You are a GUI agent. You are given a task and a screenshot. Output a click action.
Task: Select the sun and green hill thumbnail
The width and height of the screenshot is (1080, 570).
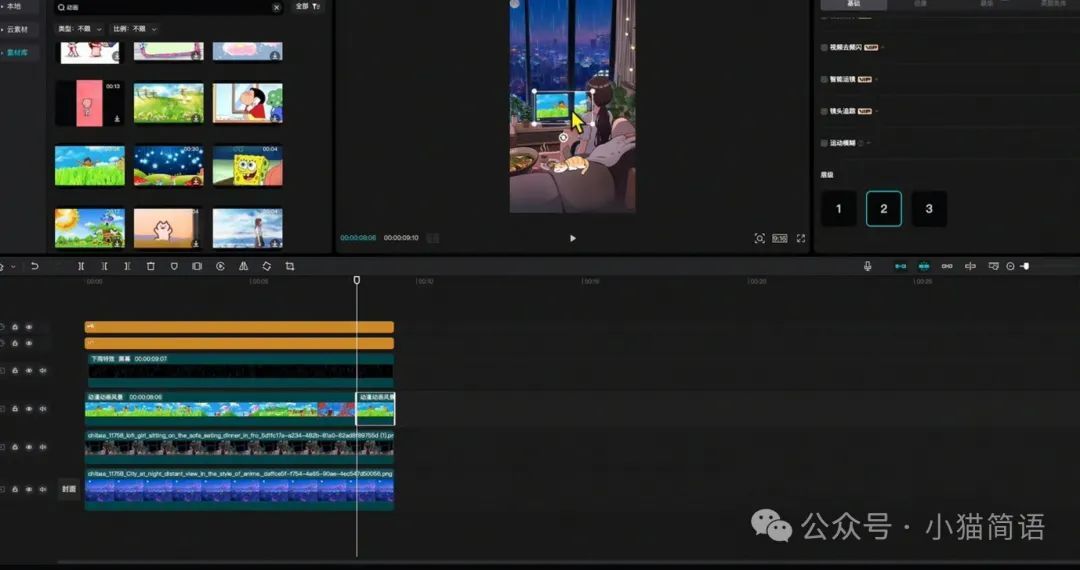pyautogui.click(x=90, y=229)
